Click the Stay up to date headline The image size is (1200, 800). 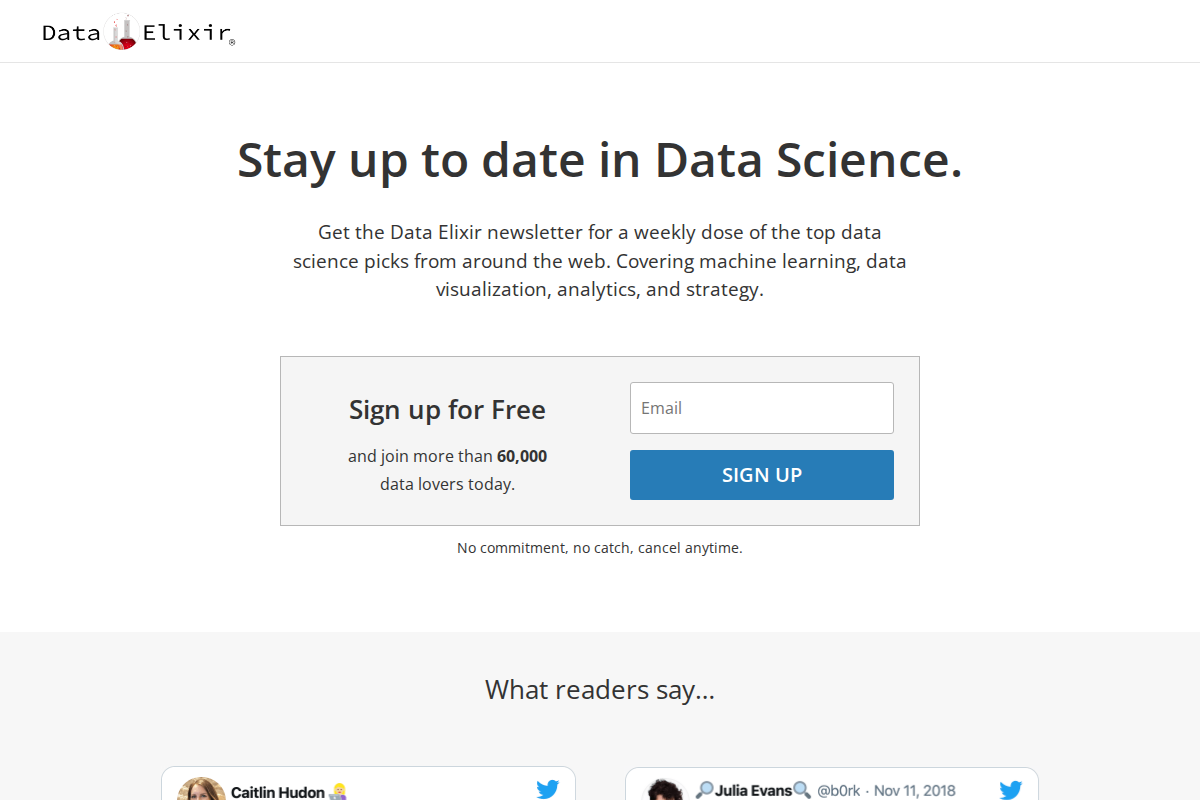[599, 161]
